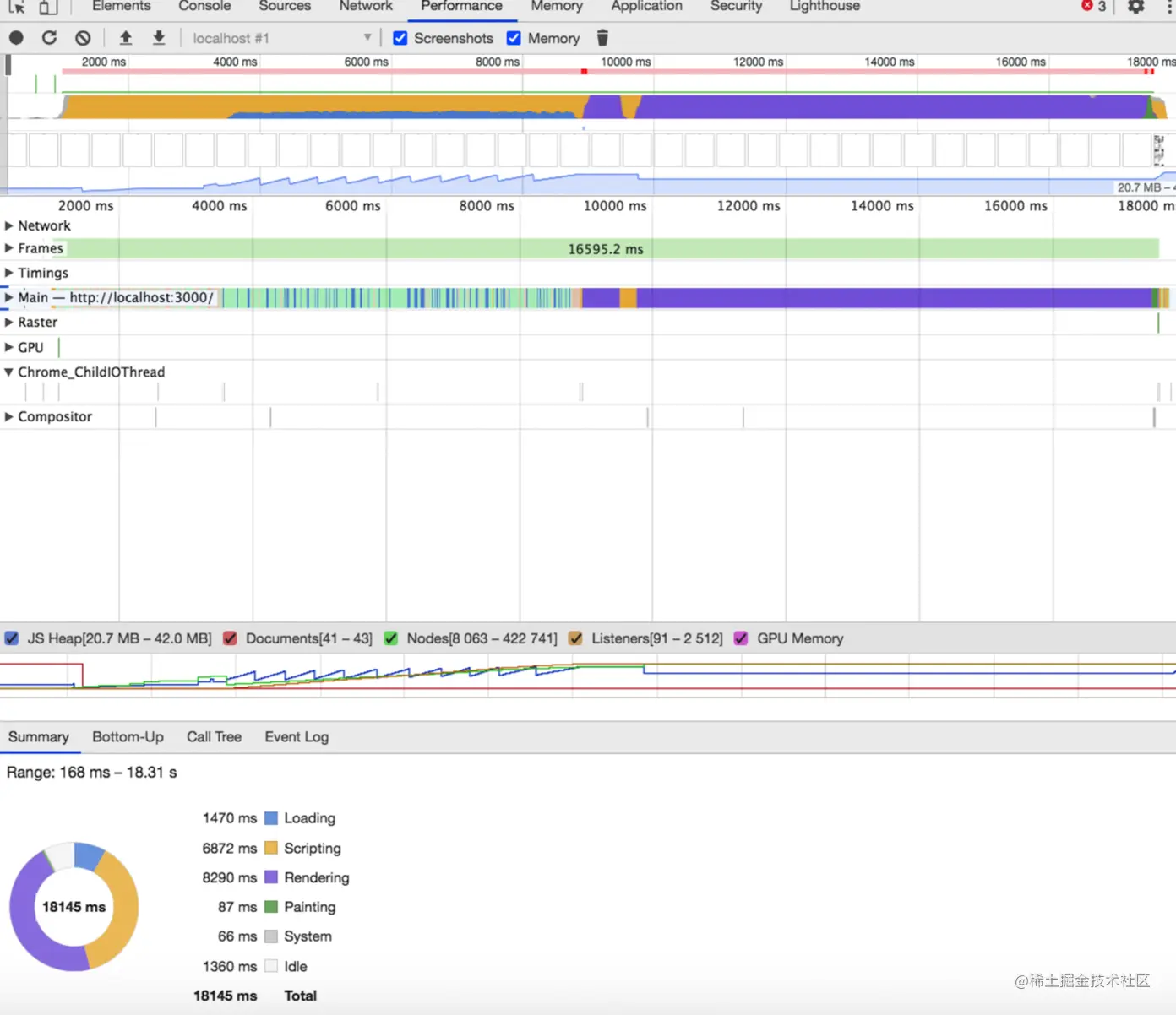Click the inspect element arrow icon
1176x1015 pixels.
click(17, 7)
